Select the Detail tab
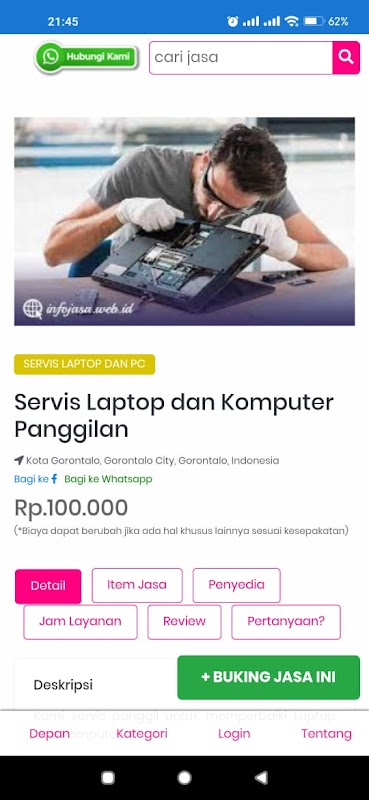Image resolution: width=369 pixels, height=800 pixels. pos(48,586)
